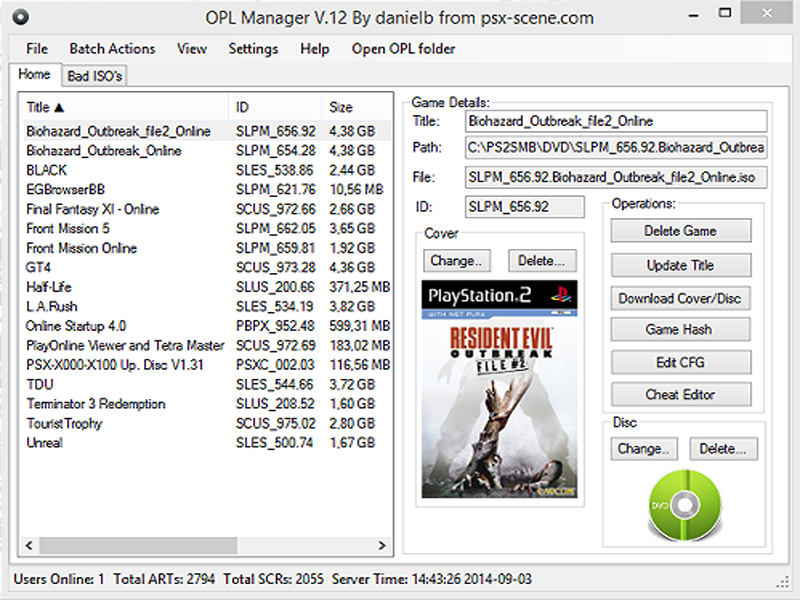The height and width of the screenshot is (600, 800).
Task: Switch to the Bad ISO's tab
Action: tap(94, 74)
